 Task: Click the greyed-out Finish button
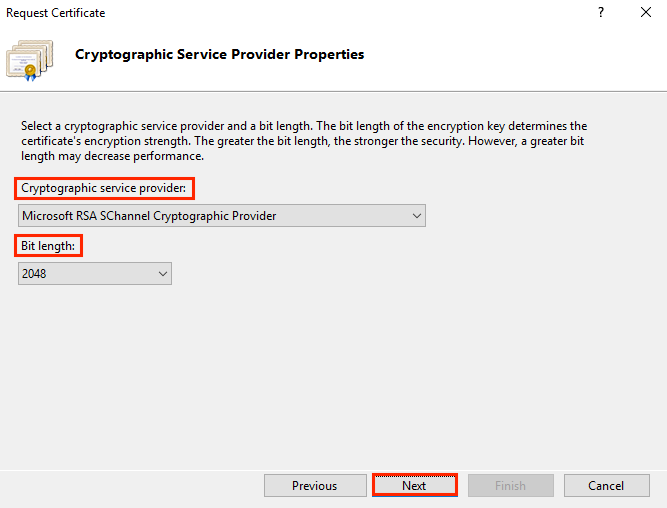coord(510,485)
